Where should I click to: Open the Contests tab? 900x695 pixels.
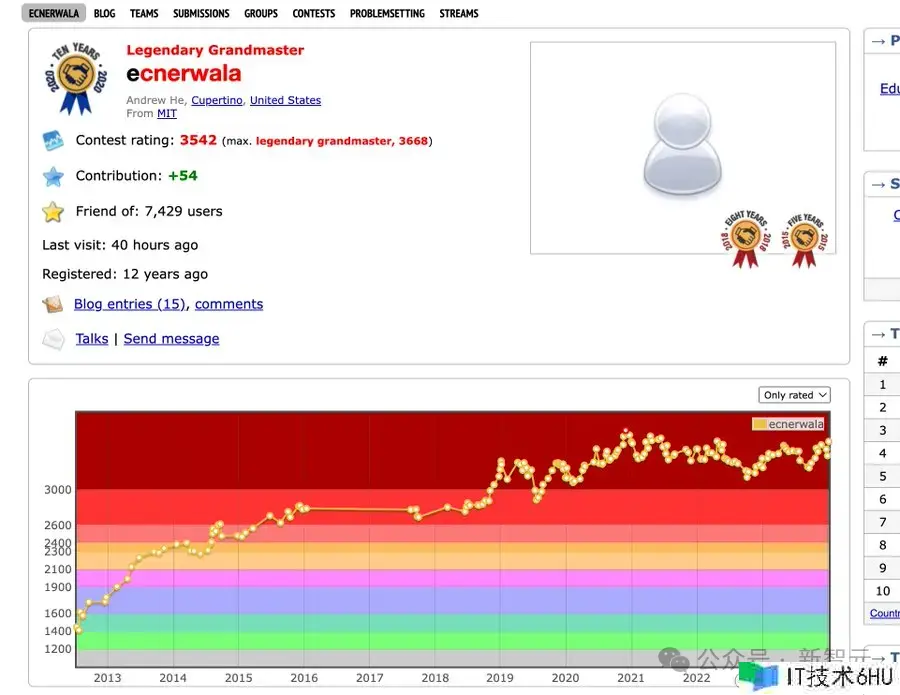tap(314, 13)
